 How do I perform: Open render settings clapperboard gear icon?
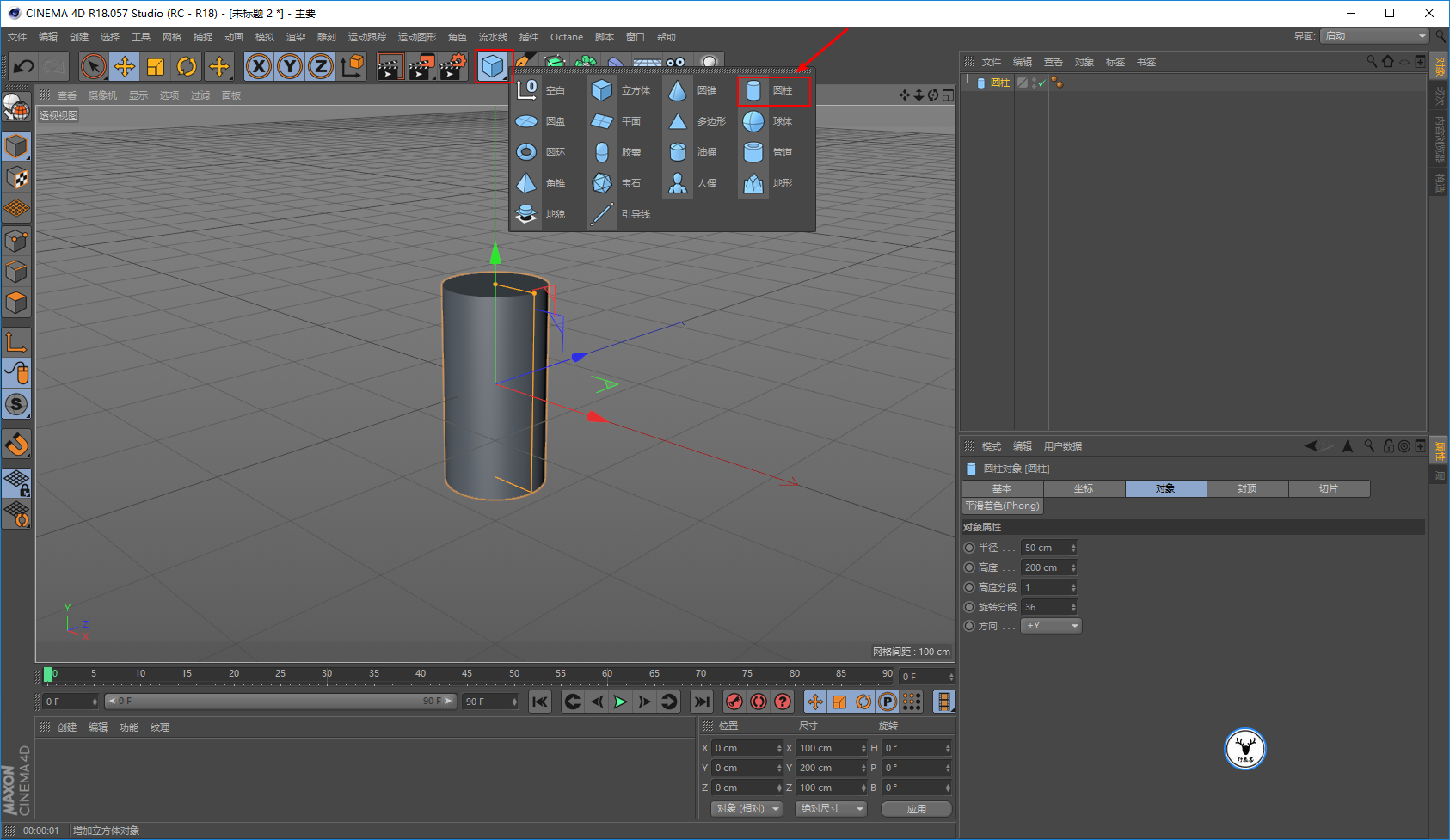pos(453,66)
